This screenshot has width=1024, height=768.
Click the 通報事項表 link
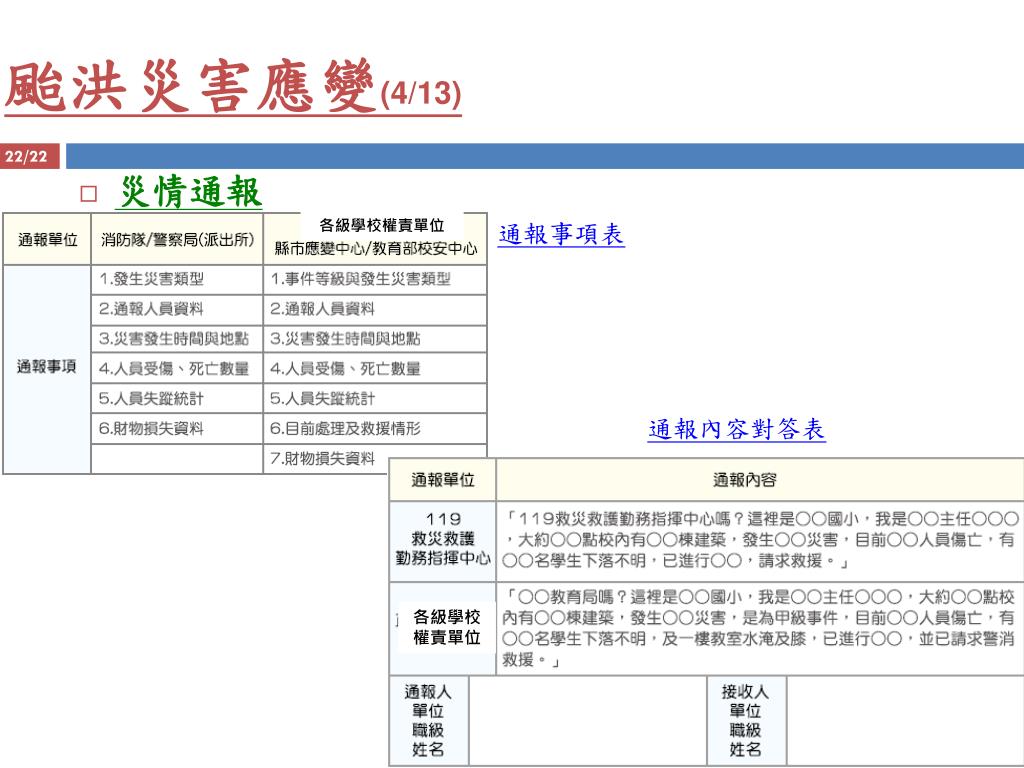[x=561, y=234]
